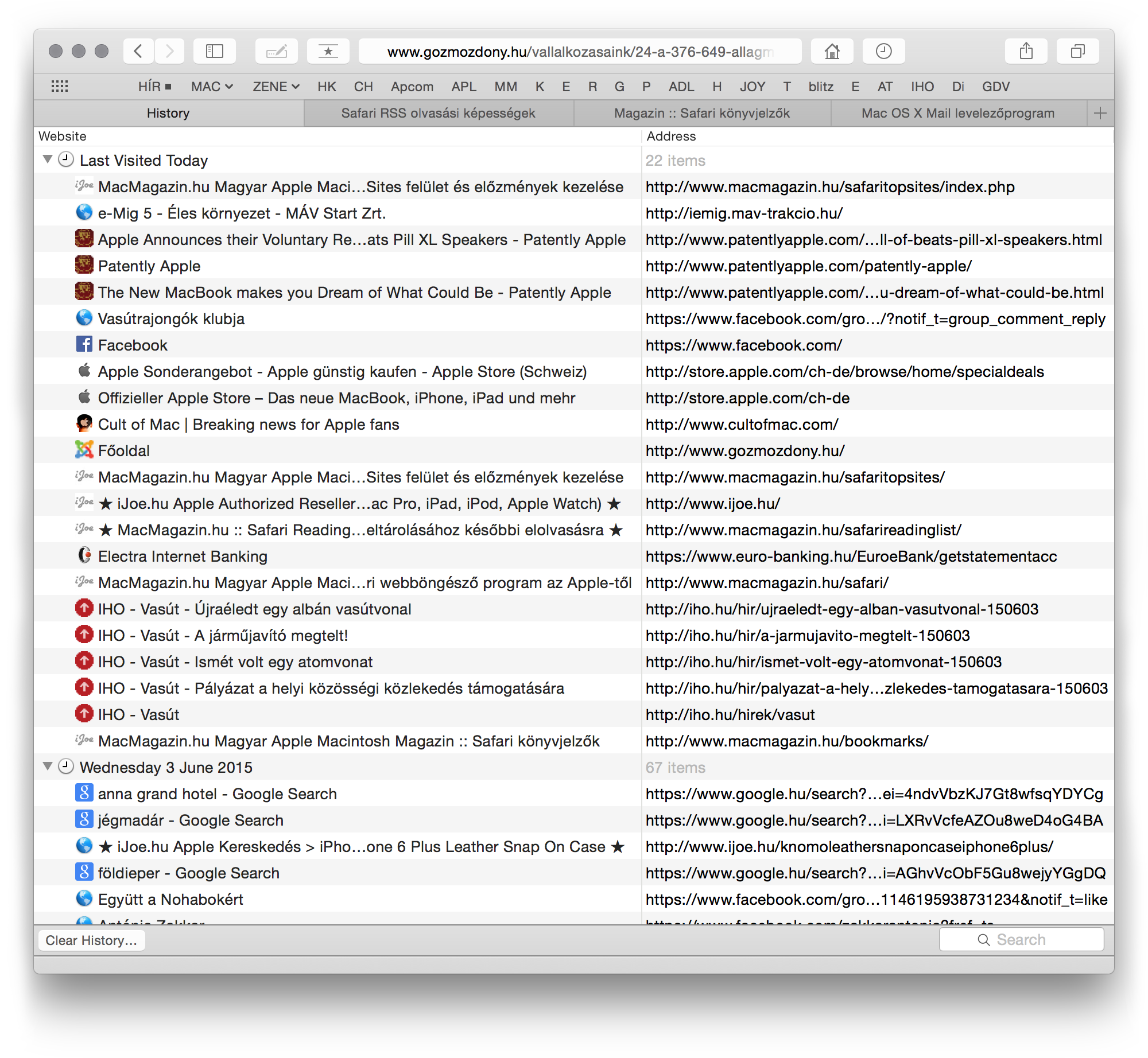This screenshot has height=1058, width=1148.
Task: Open the History clock toolbar icon
Action: pyautogui.click(x=884, y=52)
